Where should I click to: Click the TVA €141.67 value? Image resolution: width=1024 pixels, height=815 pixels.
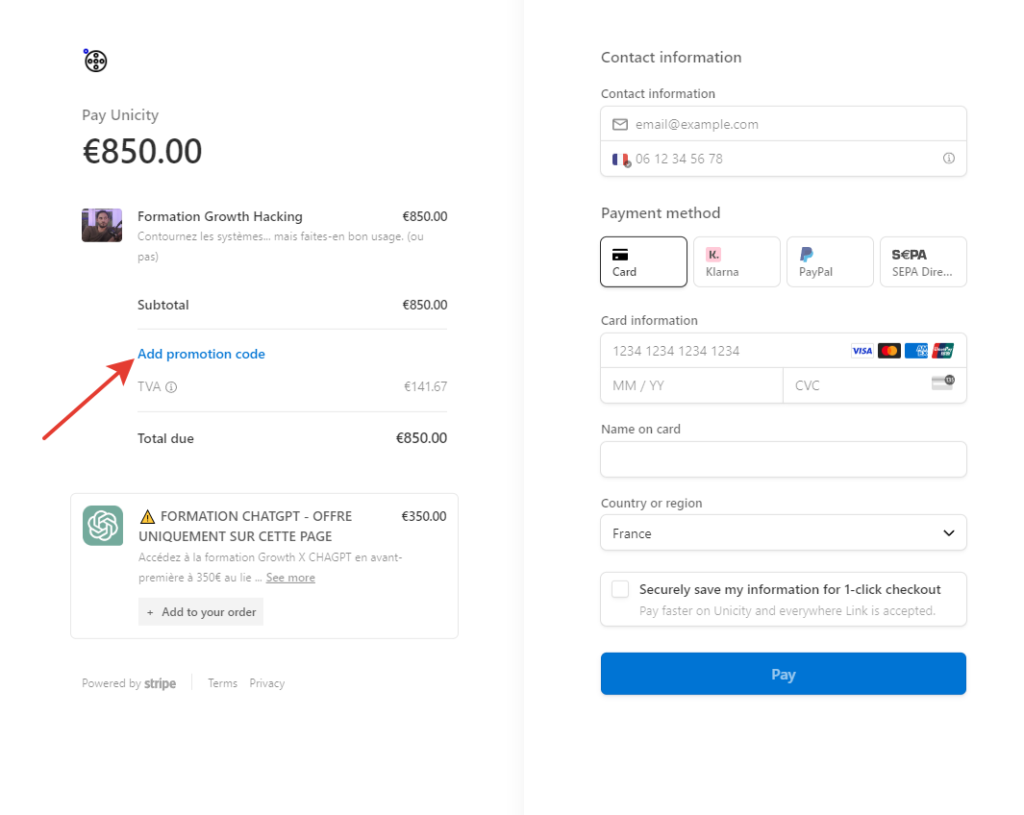425,387
